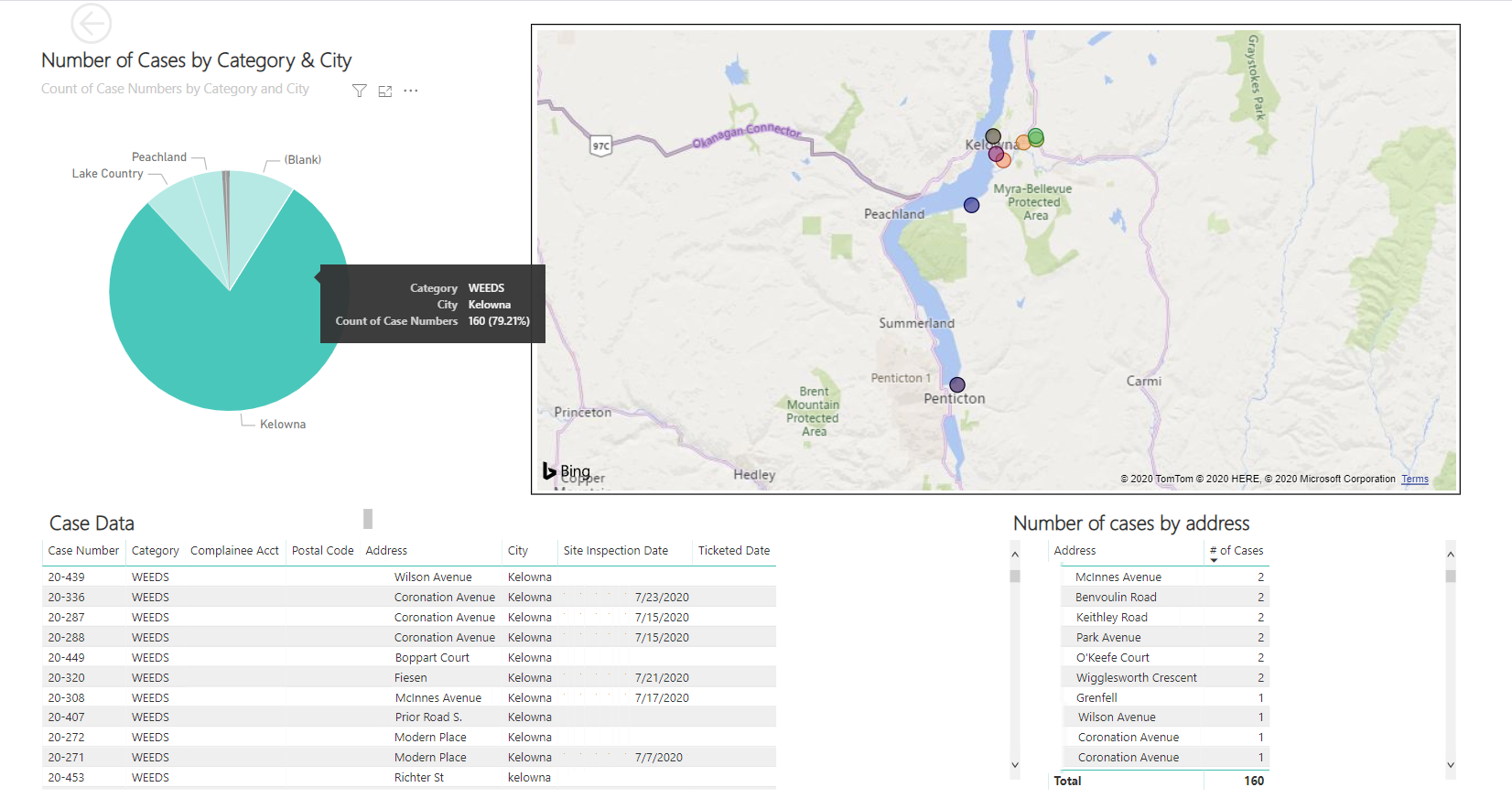Image resolution: width=1512 pixels, height=798 pixels.
Task: Click scroll up arrow right of address table
Action: [x=1451, y=555]
